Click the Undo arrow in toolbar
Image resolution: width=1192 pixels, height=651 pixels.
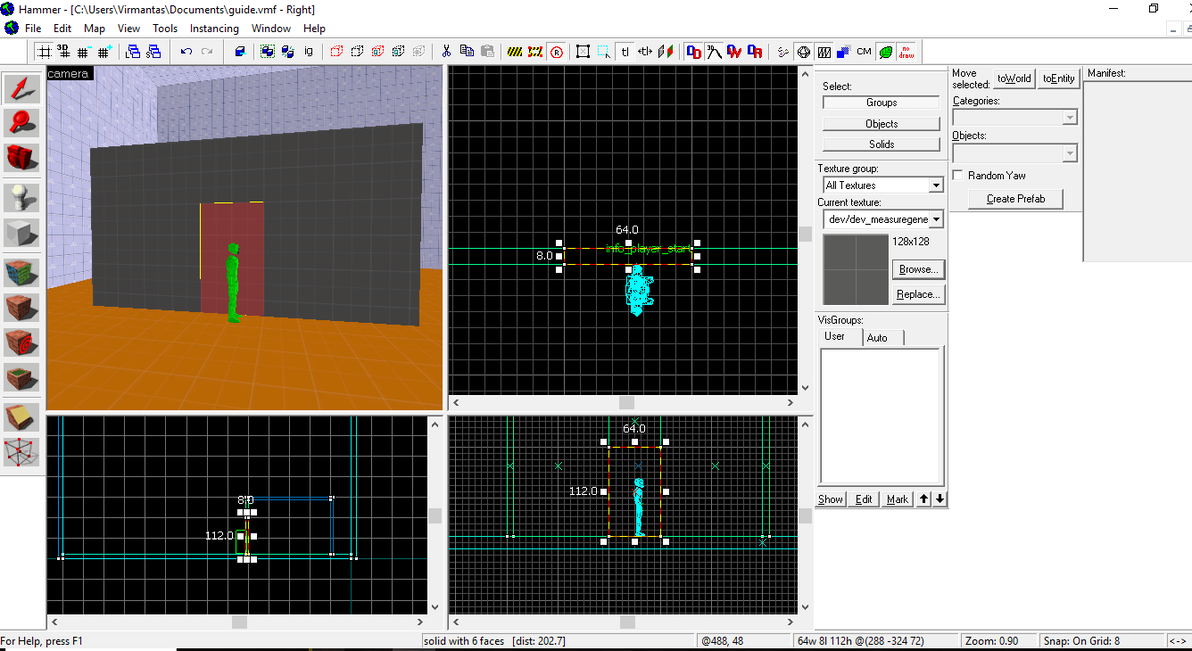[x=186, y=52]
